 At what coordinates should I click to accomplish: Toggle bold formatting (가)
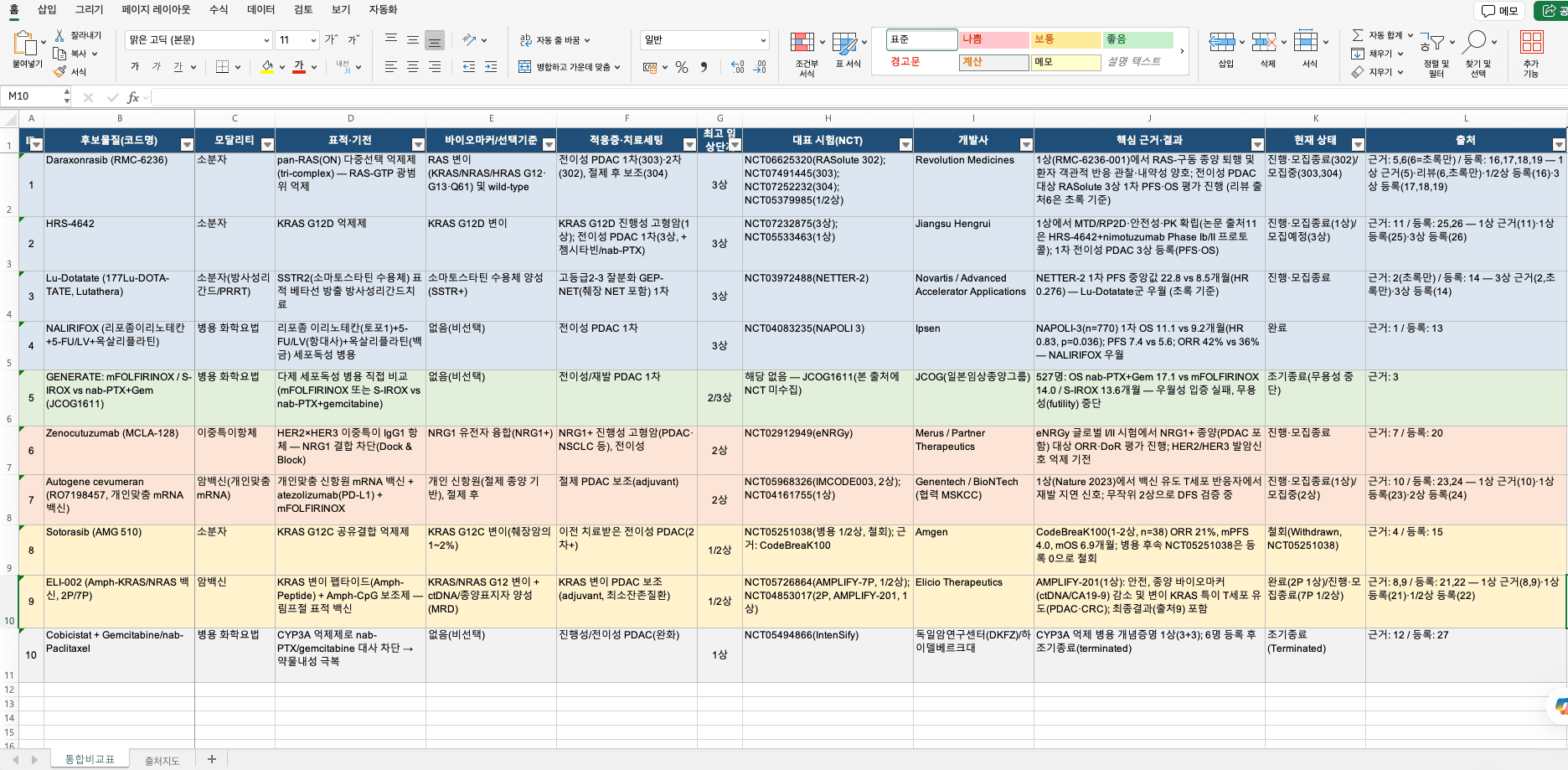point(135,67)
